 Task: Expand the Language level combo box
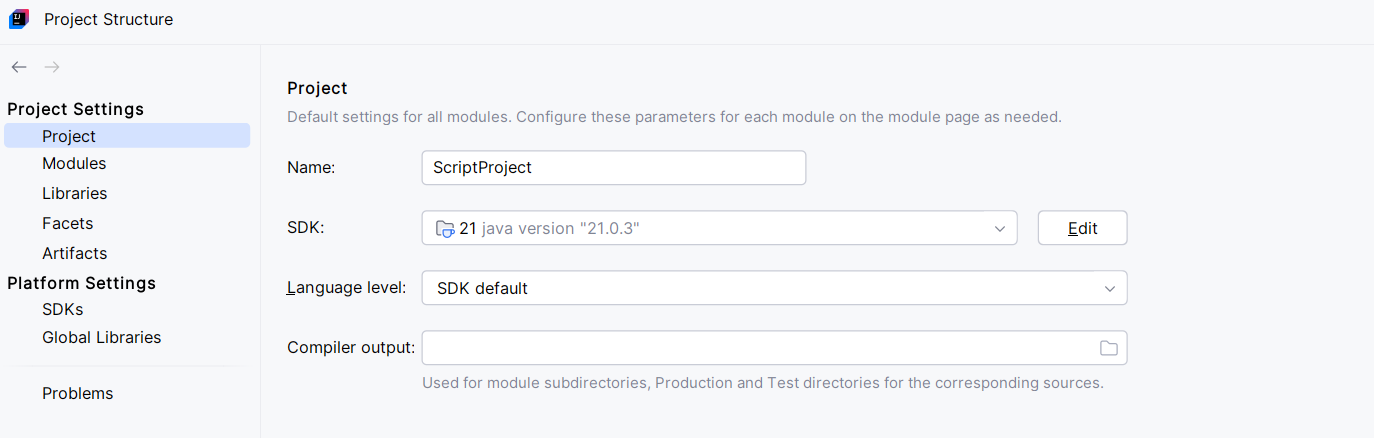[x=774, y=288]
